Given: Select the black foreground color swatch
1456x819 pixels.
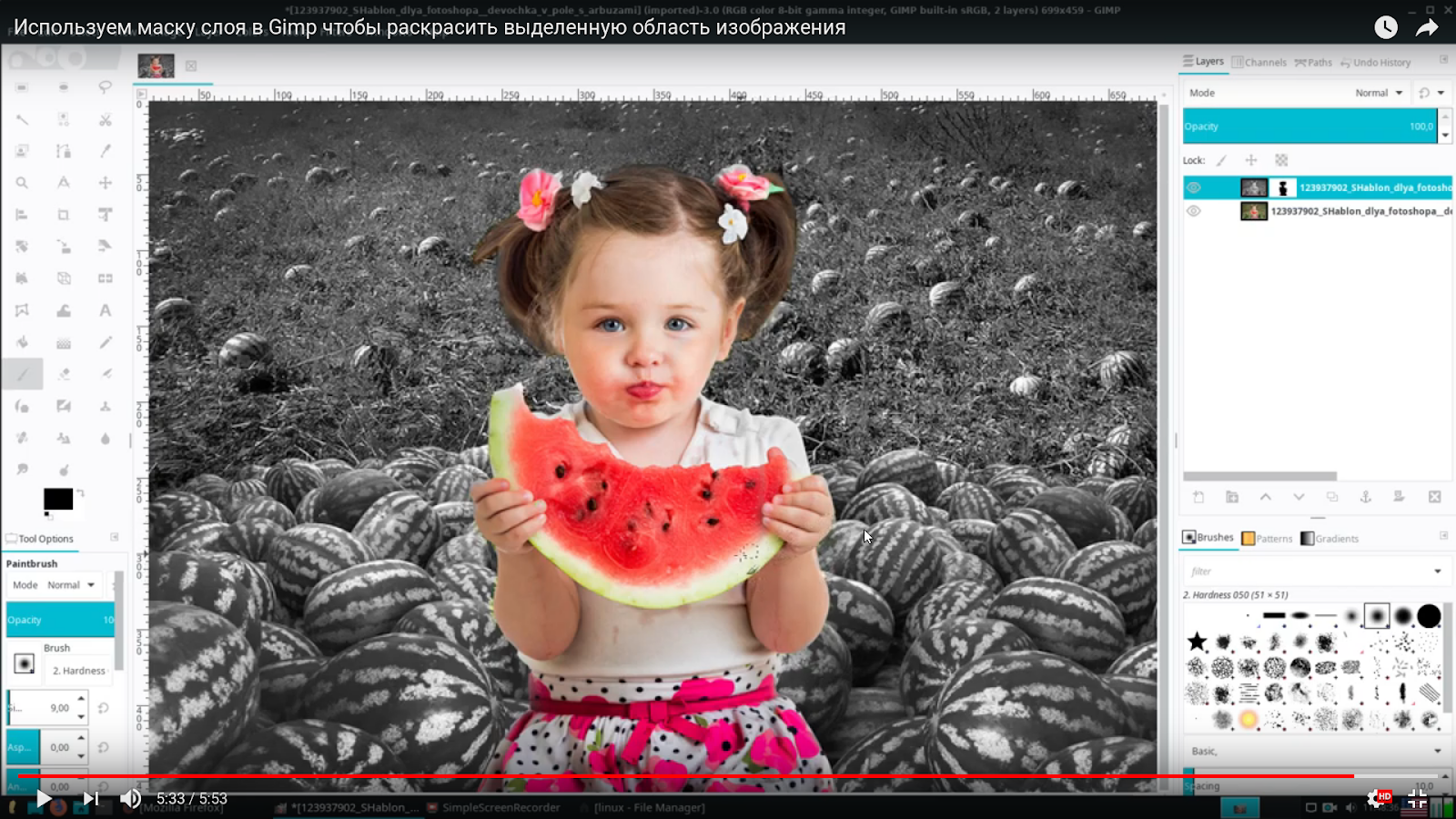Looking at the screenshot, I should [58, 499].
